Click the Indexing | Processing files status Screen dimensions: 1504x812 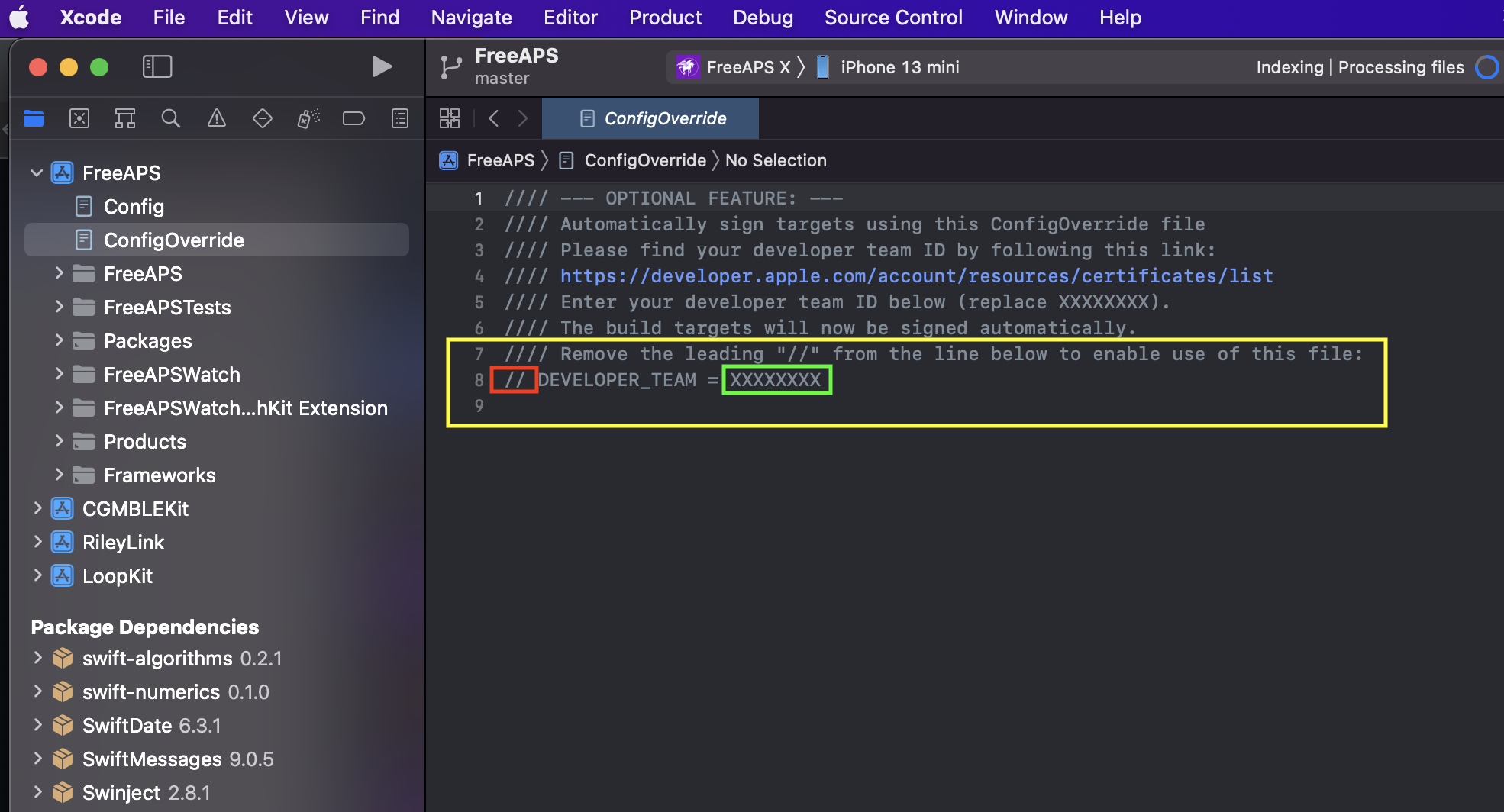click(x=1360, y=67)
